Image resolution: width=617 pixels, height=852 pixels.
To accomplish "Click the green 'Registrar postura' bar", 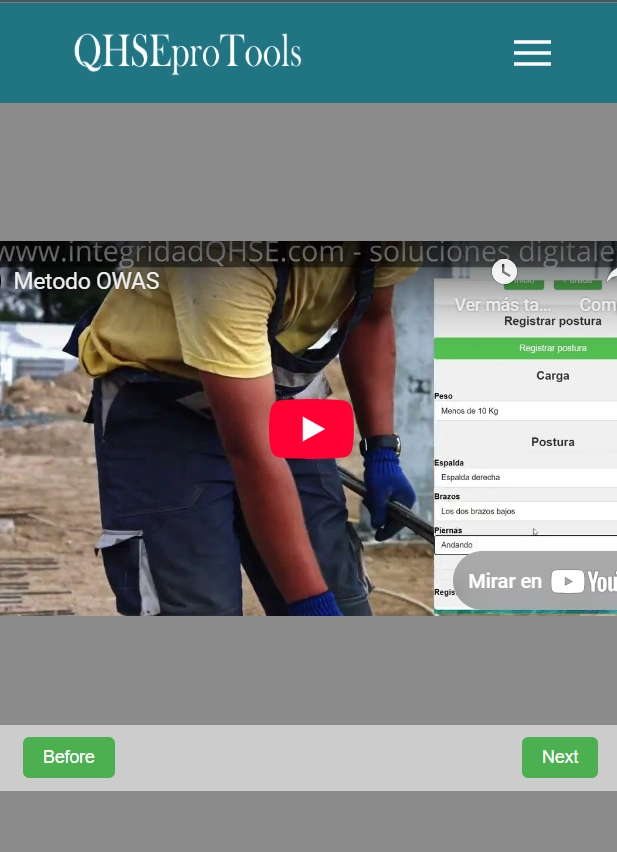I will (525, 348).
